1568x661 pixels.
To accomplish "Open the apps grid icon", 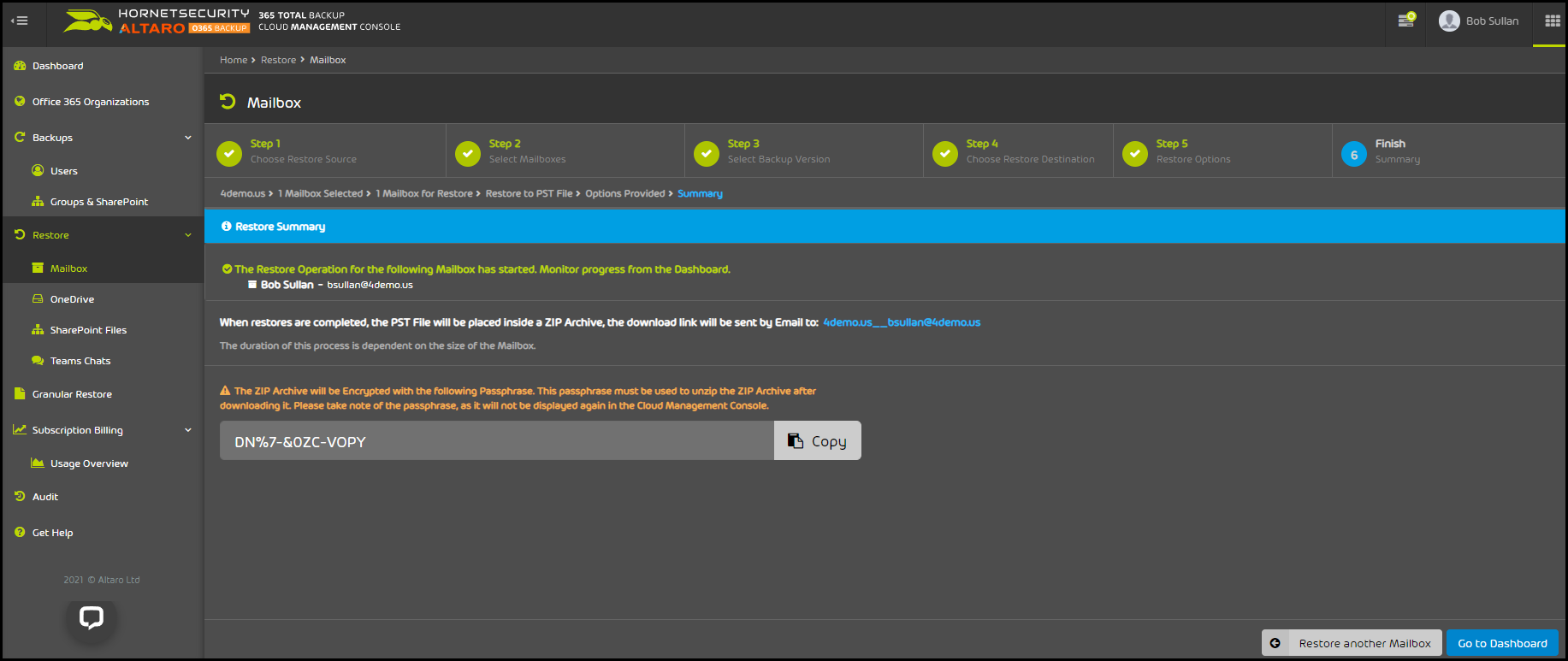I will pyautogui.click(x=1553, y=21).
